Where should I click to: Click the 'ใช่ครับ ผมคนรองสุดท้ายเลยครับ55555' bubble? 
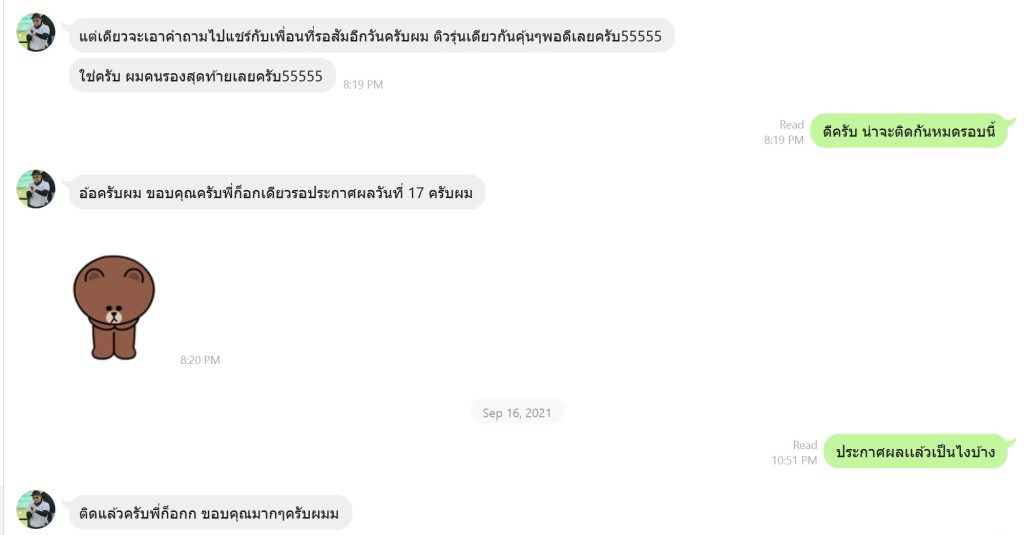[x=202, y=76]
